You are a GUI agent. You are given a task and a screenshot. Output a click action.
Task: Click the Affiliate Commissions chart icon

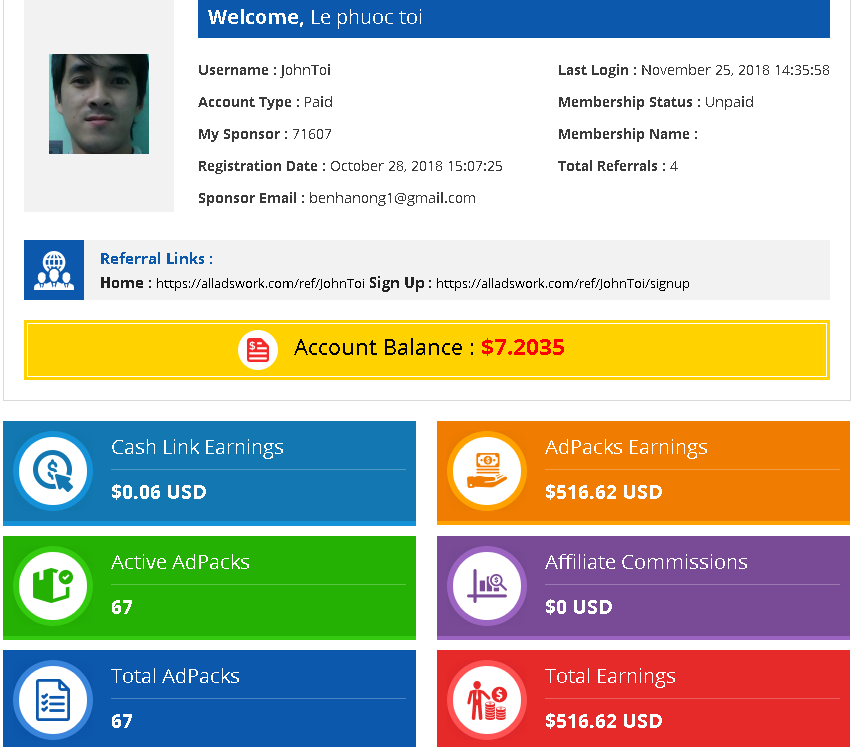[x=487, y=586]
